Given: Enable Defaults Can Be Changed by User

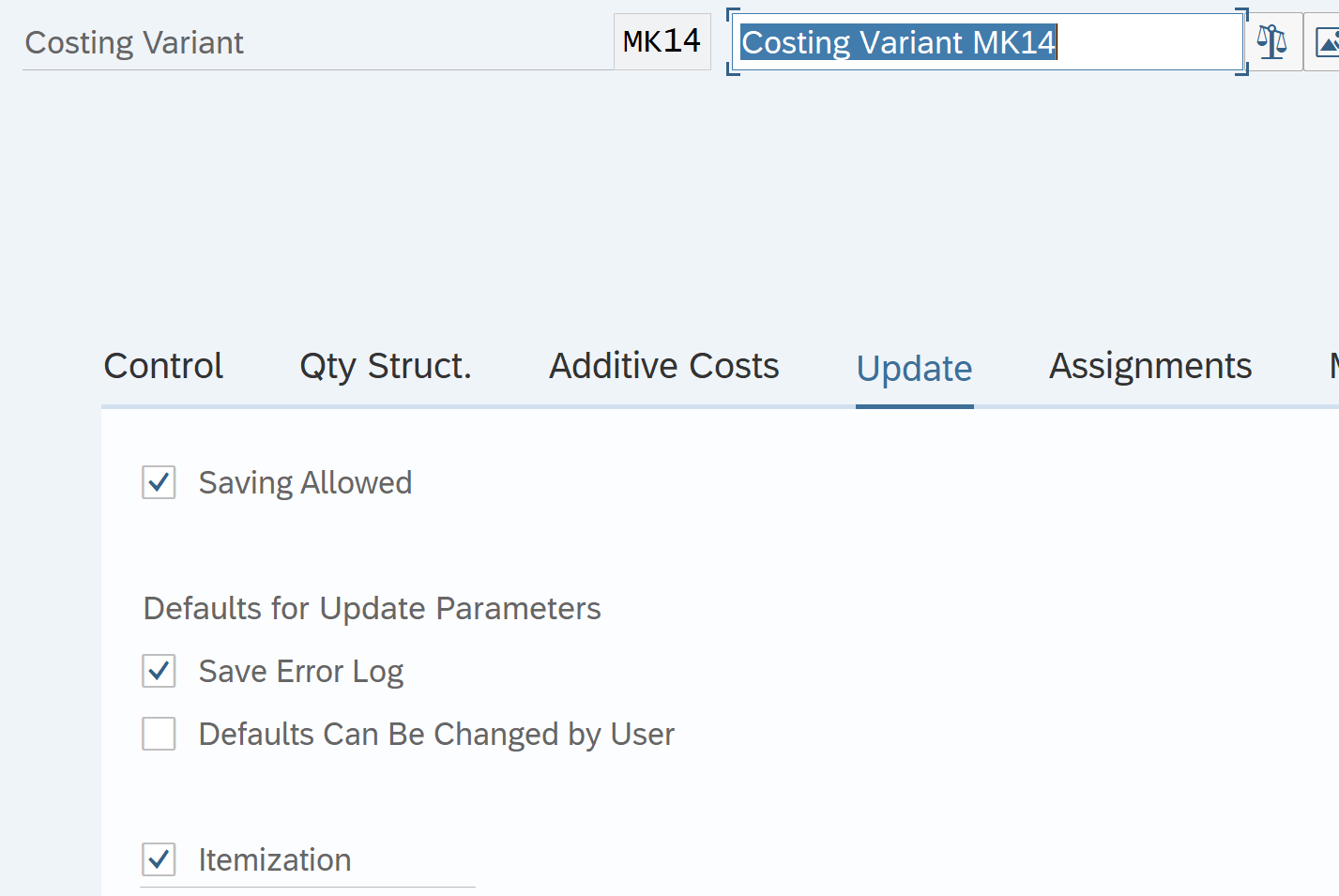Looking at the screenshot, I should tap(159, 734).
